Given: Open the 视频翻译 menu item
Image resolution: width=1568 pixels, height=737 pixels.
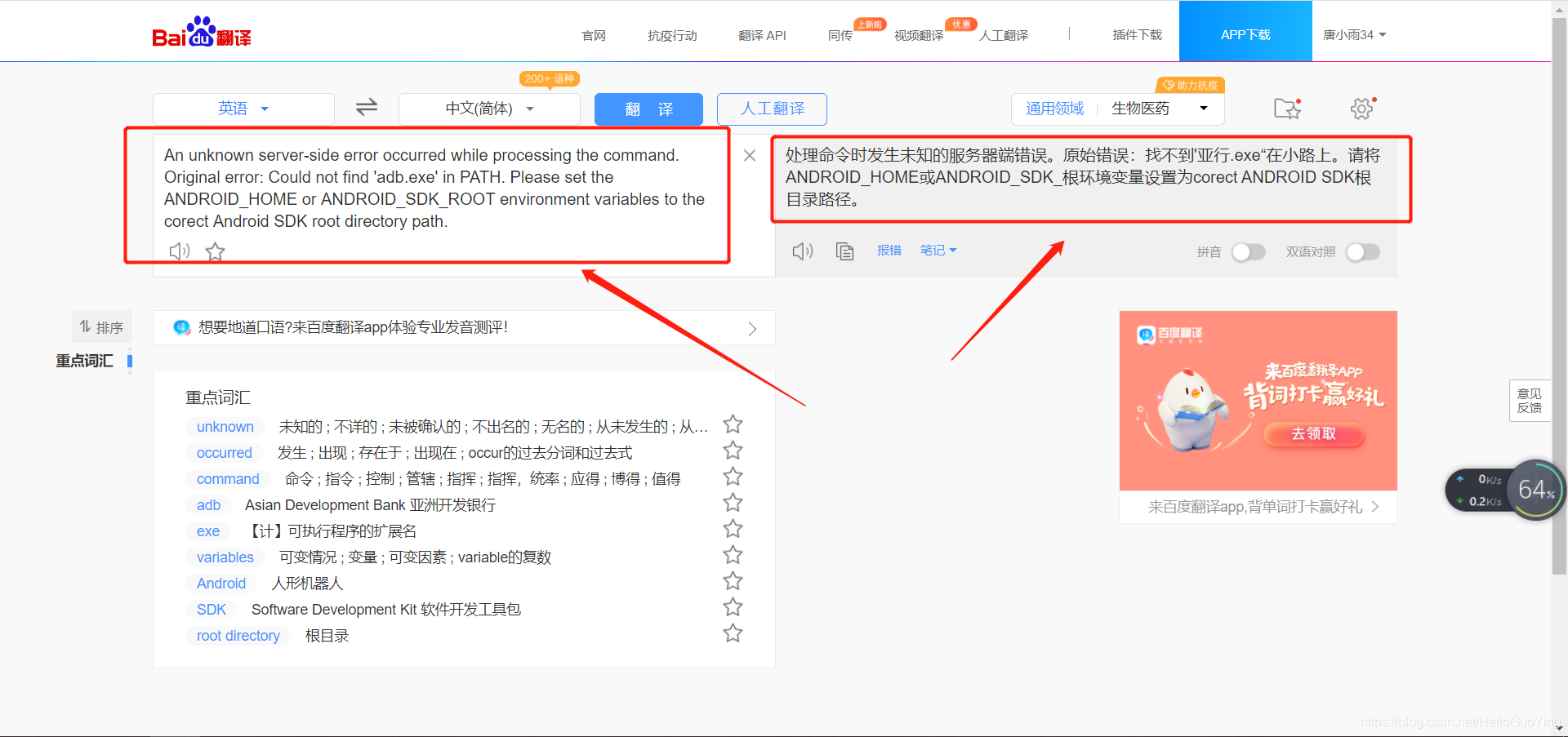Looking at the screenshot, I should click(x=919, y=35).
